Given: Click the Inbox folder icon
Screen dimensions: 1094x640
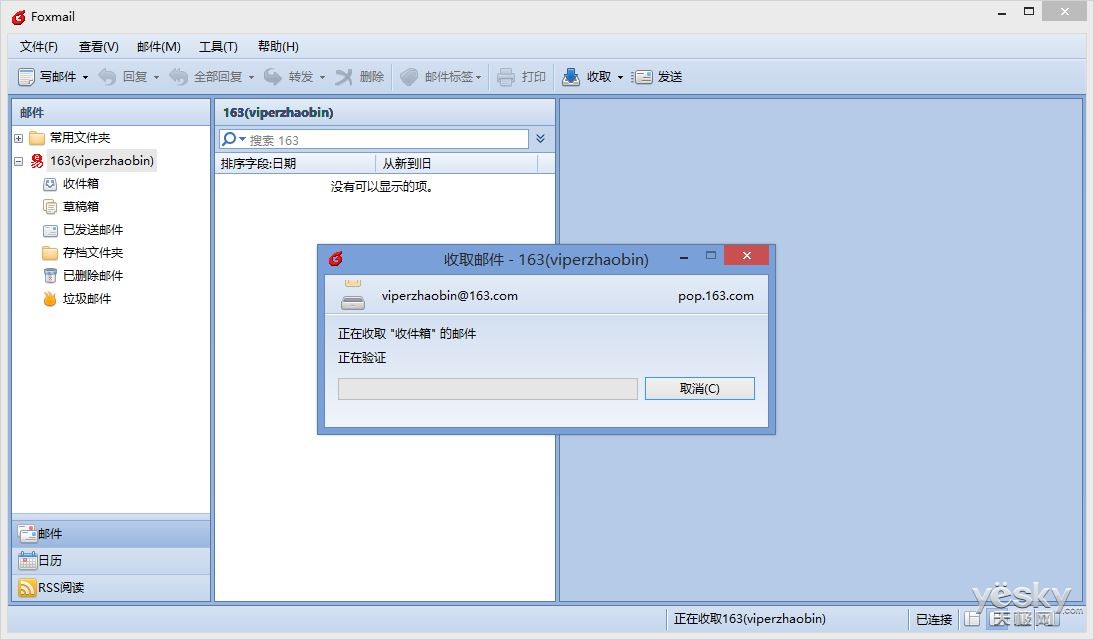Looking at the screenshot, I should point(50,184).
